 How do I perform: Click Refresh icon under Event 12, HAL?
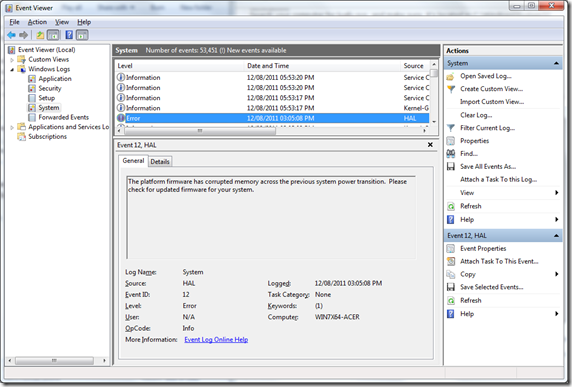(451, 301)
